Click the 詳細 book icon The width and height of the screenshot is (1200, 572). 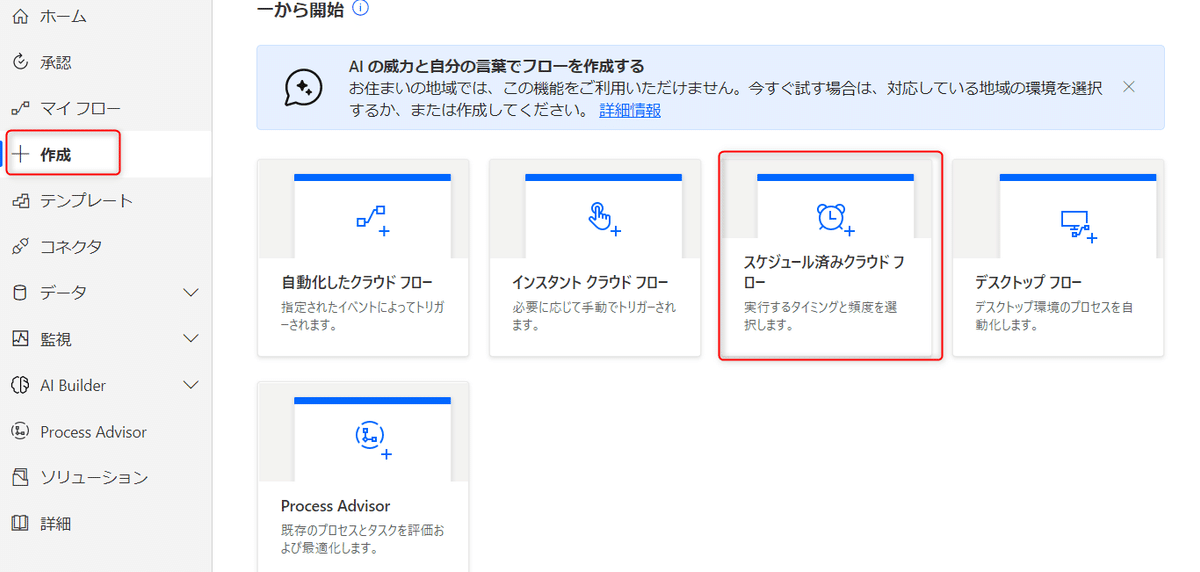click(x=20, y=523)
